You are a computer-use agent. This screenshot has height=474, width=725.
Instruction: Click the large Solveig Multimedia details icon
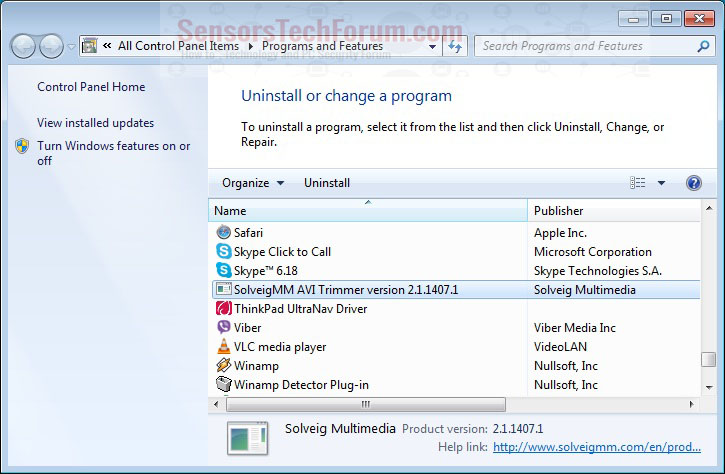click(x=248, y=438)
